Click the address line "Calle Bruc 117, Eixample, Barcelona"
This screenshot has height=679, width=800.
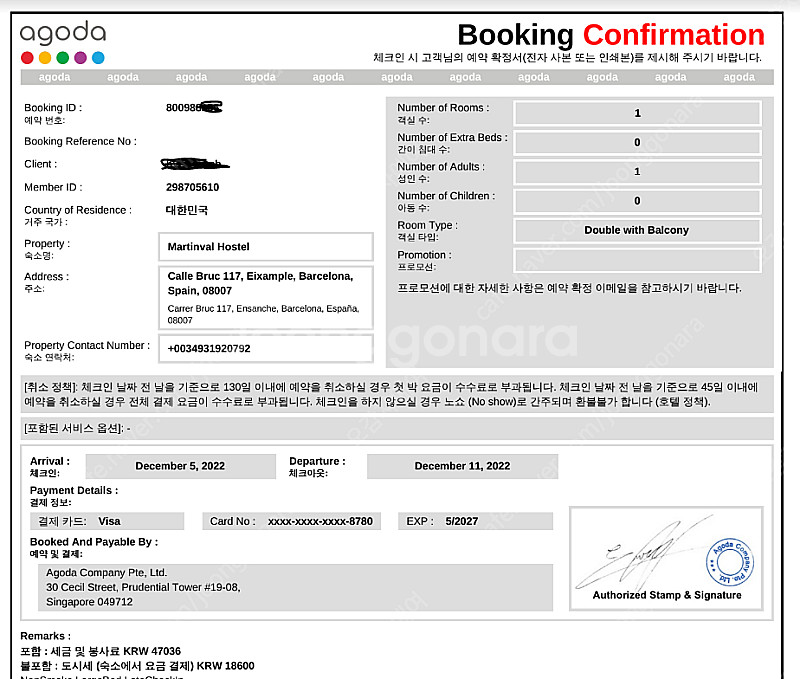click(x=260, y=276)
